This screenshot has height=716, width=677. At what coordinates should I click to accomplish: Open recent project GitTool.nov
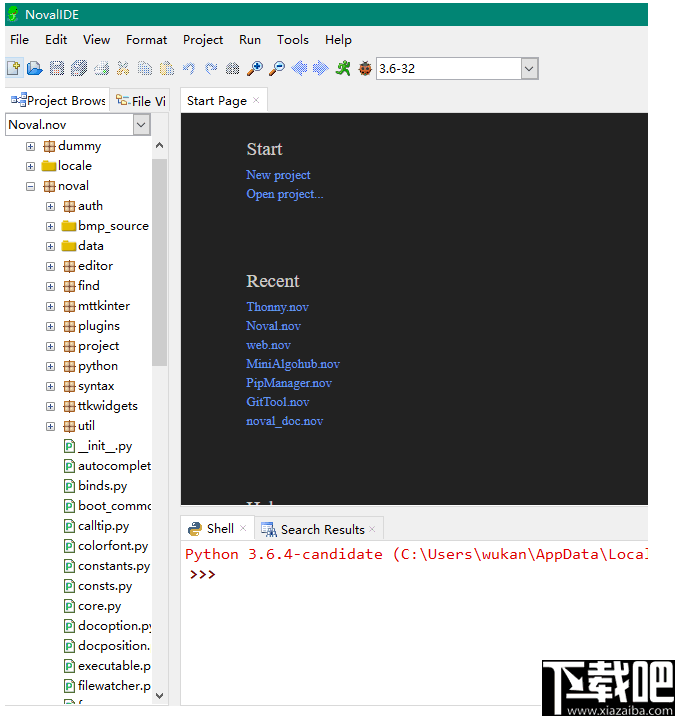pyautogui.click(x=278, y=402)
